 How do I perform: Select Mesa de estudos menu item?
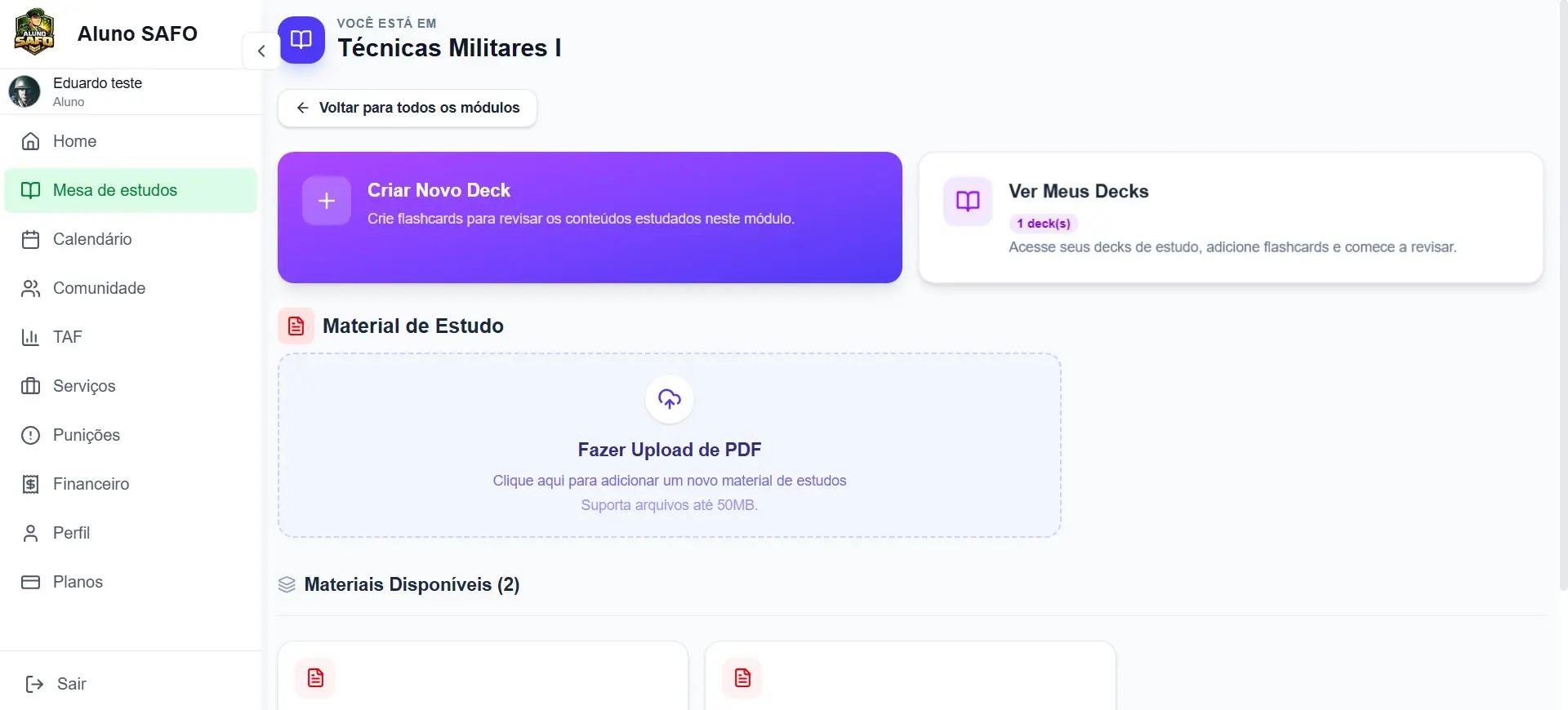point(131,190)
